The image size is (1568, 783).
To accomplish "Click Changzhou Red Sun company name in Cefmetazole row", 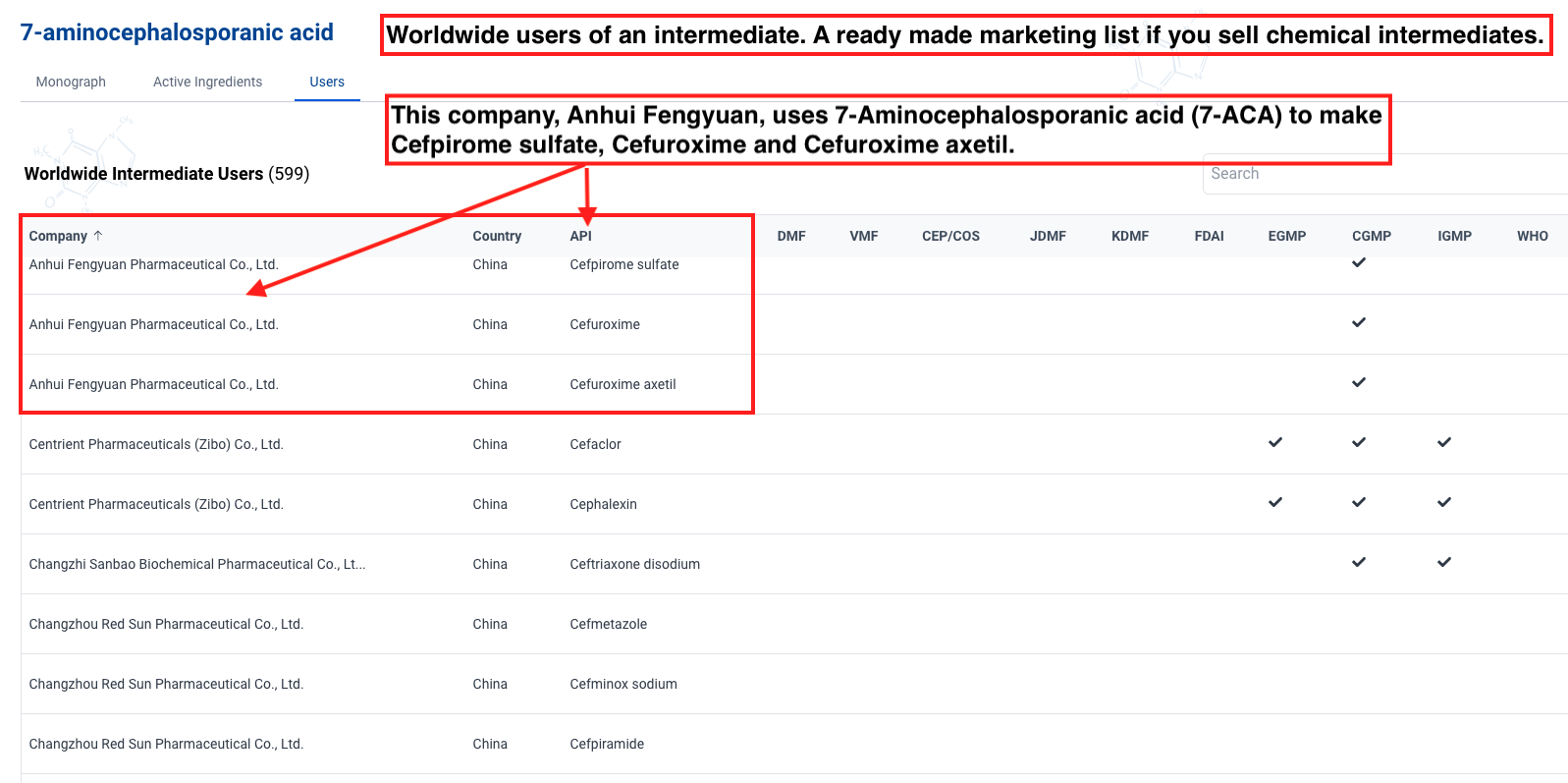I will click(166, 624).
